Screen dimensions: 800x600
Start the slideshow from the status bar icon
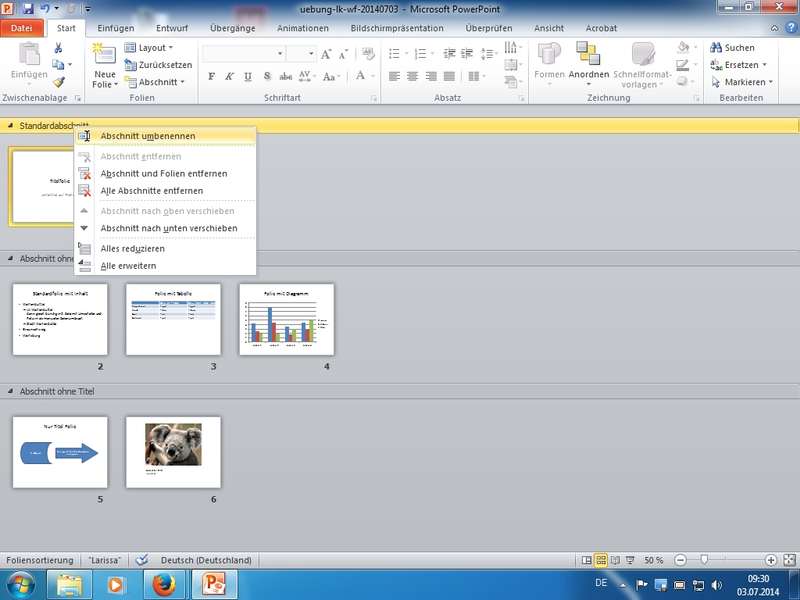pos(631,560)
